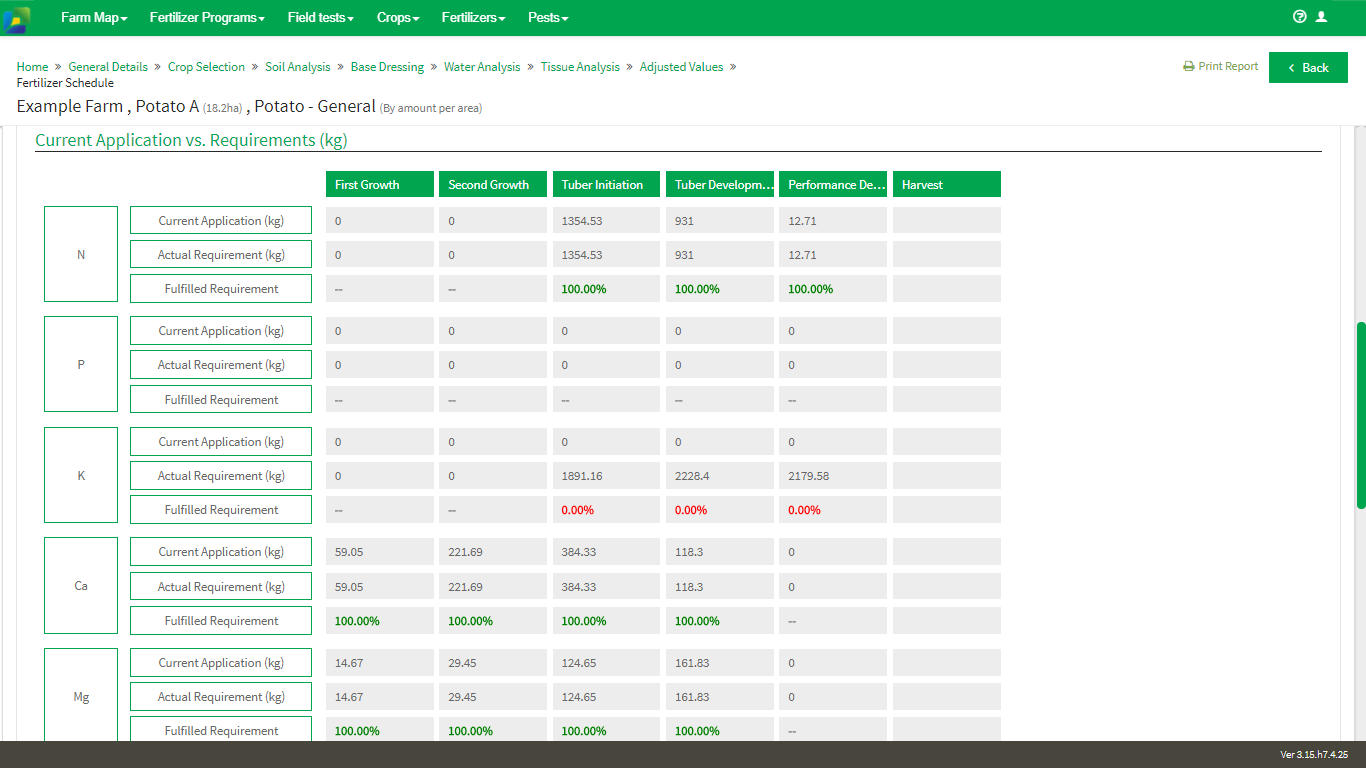Open Soil Analysis breadcrumb step
1366x768 pixels.
(297, 67)
